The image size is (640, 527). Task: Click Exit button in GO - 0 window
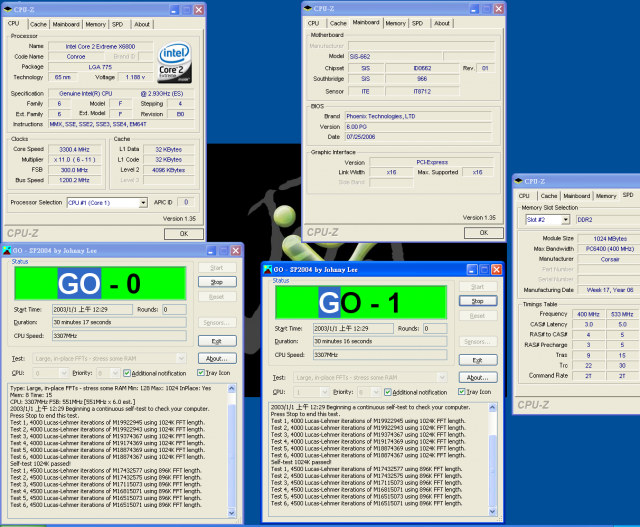(x=217, y=341)
